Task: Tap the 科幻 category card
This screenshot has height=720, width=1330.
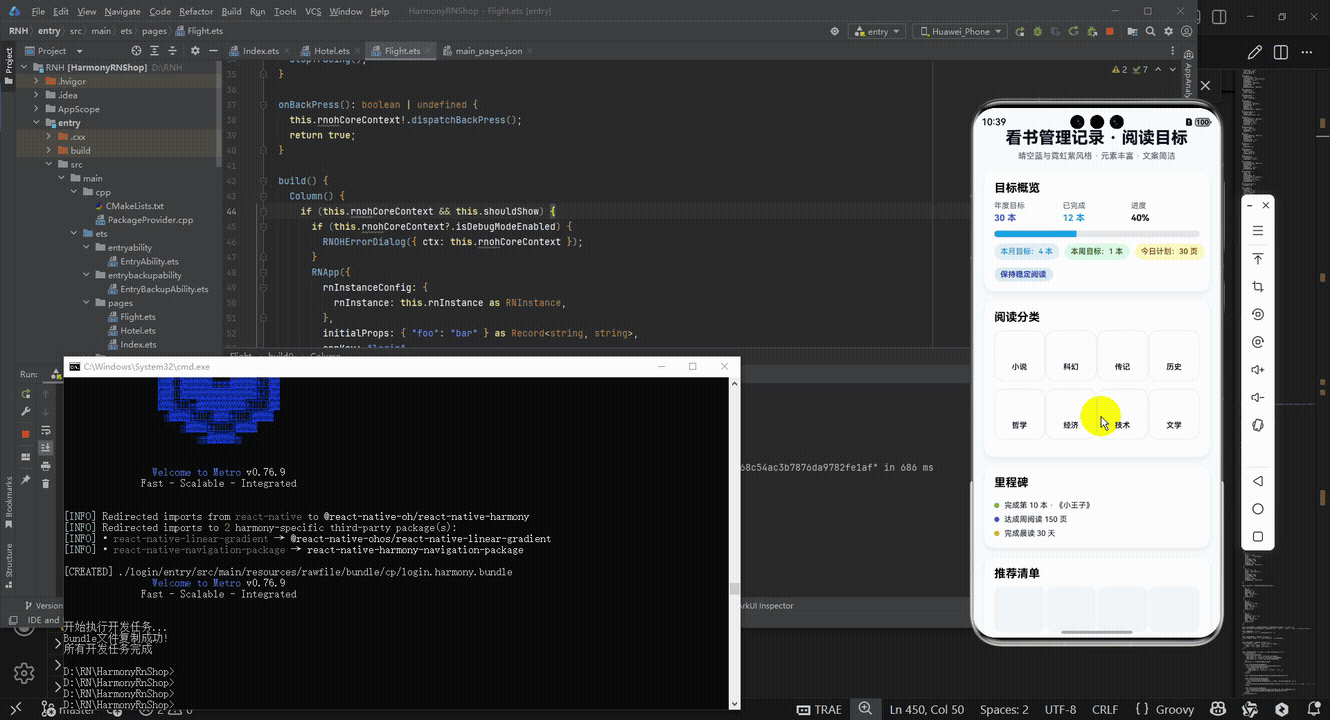Action: click(x=1071, y=356)
